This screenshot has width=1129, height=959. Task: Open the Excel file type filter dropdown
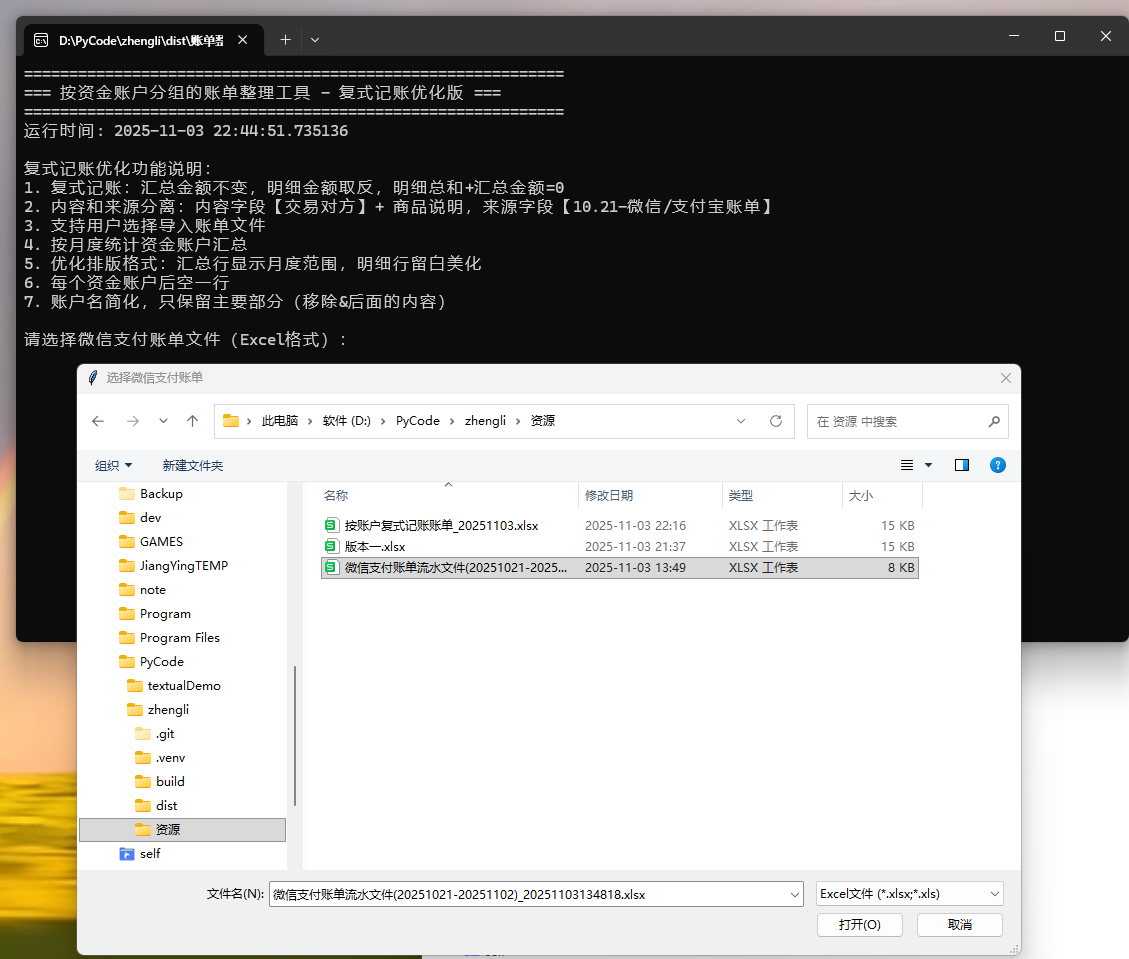(x=909, y=894)
